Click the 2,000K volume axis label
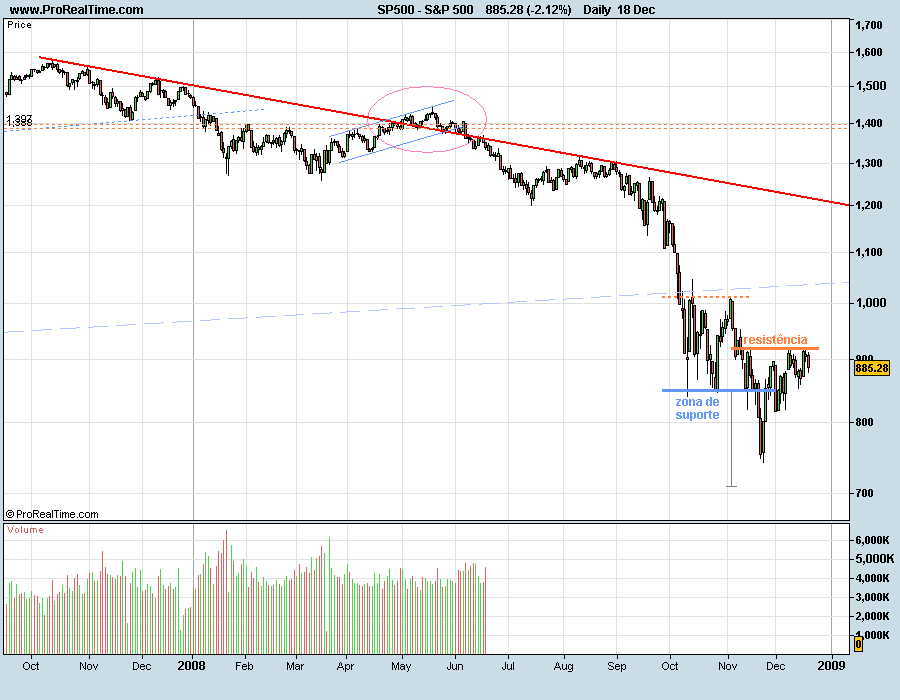This screenshot has width=900, height=700. pos(872,616)
